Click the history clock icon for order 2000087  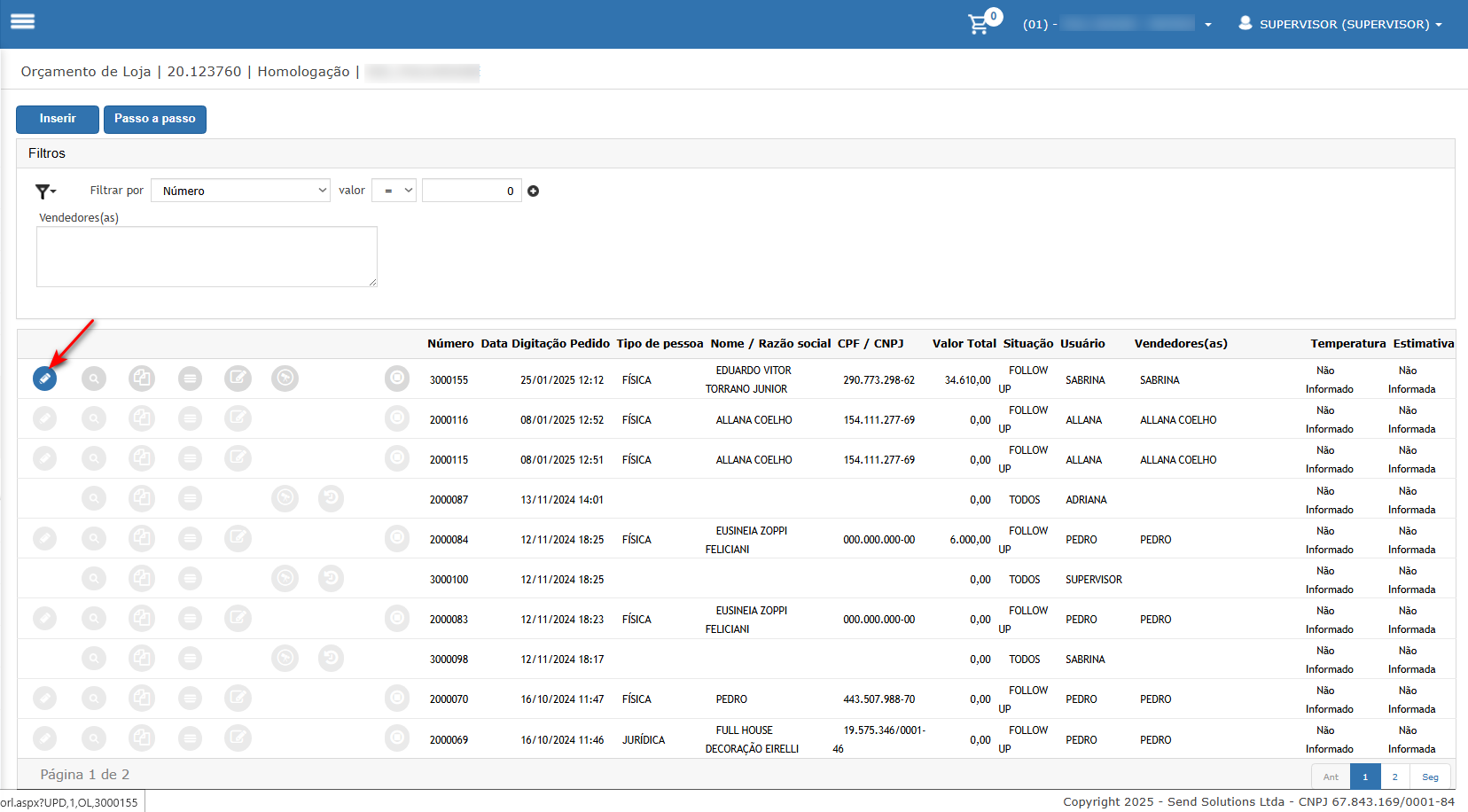(x=331, y=498)
